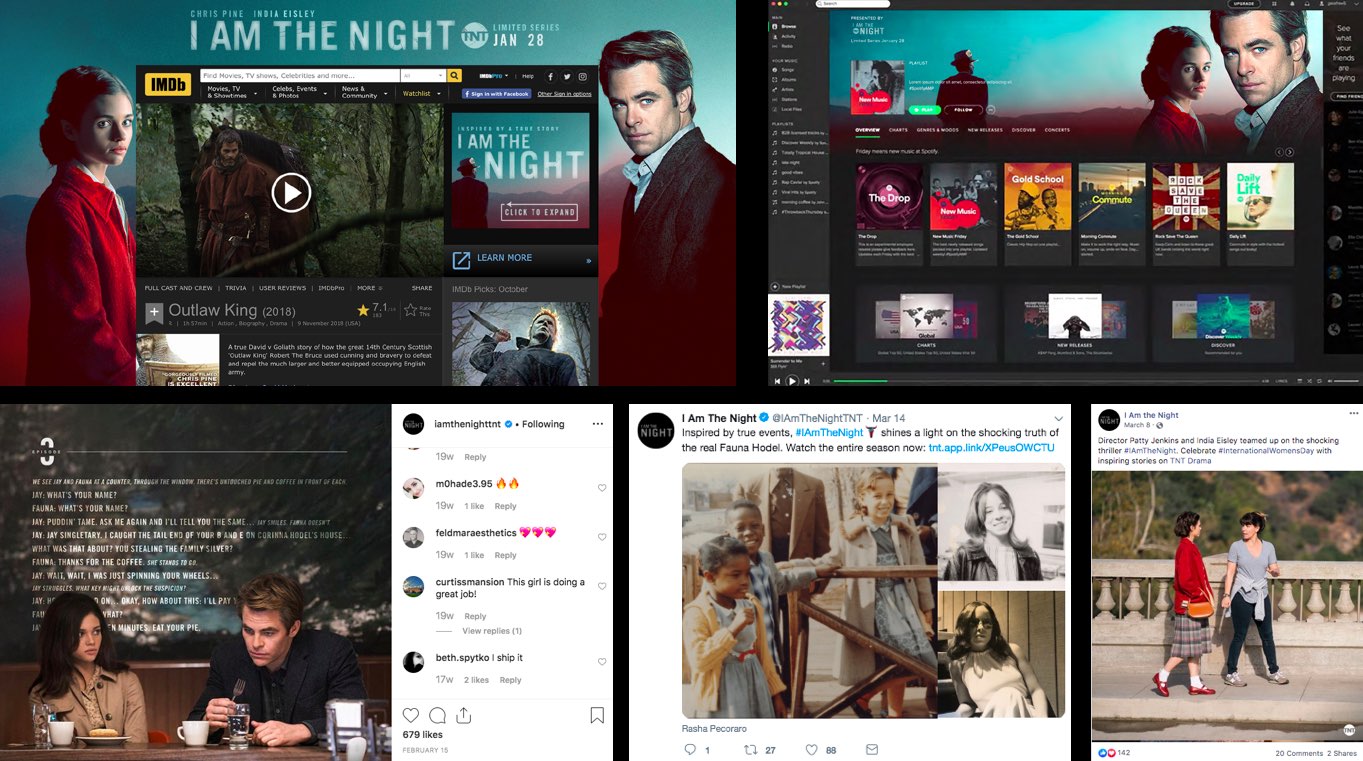Viewport: 1363px width, 761px height.
Task: Open News & Community dropdown
Action: click(x=364, y=92)
